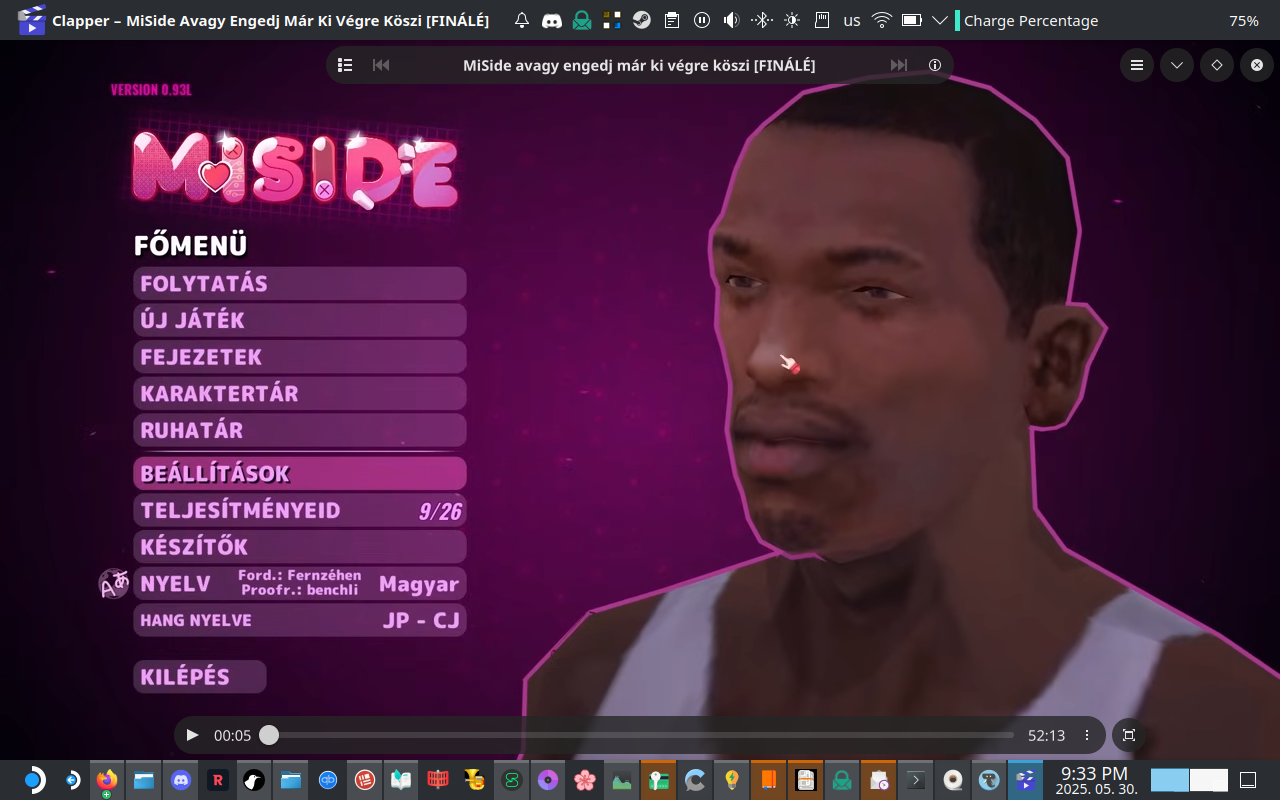The image size is (1280, 800).
Task: Open the blue bird app in taskbar
Action: [x=989, y=780]
